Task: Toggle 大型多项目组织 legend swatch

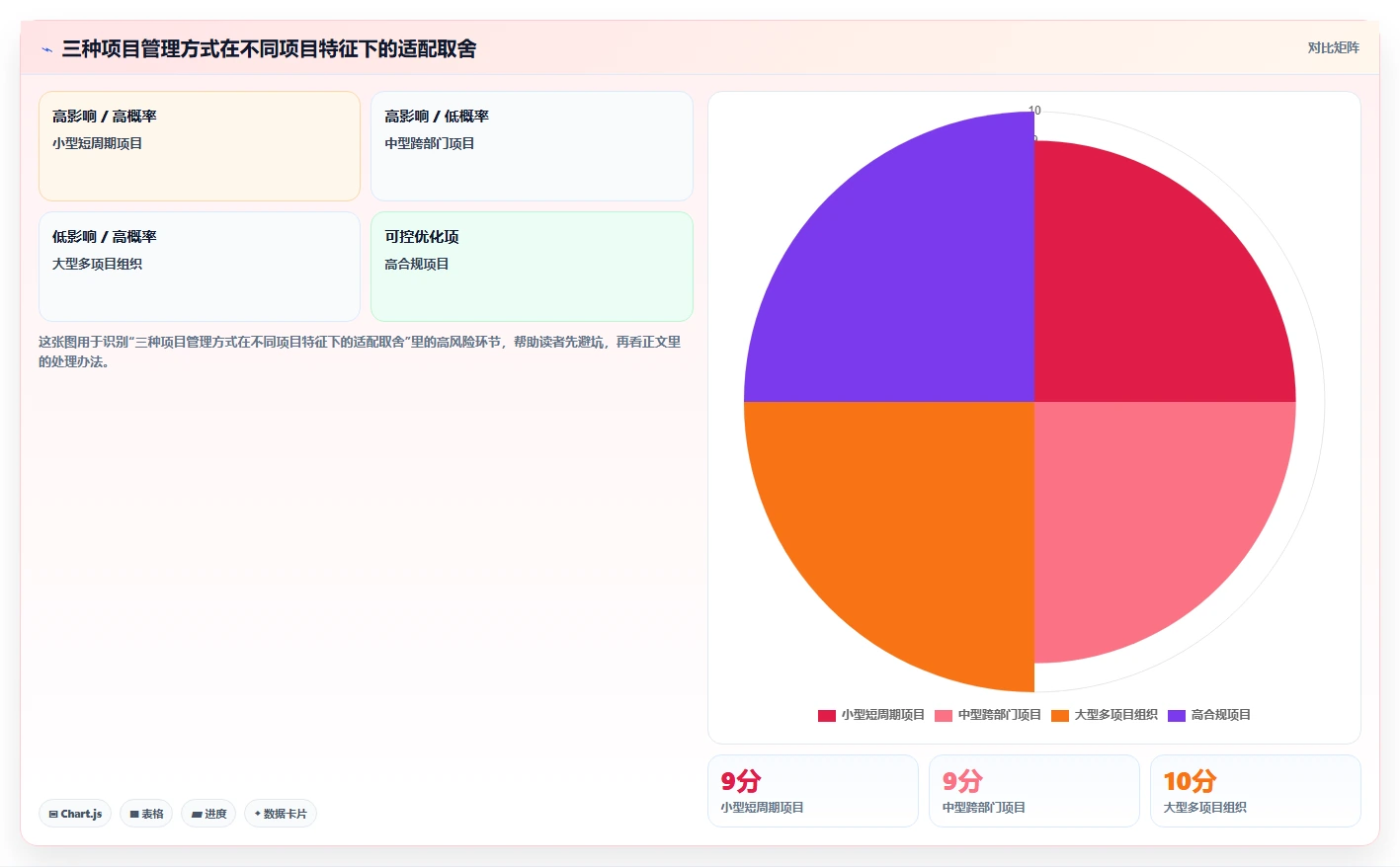Action: coord(1060,715)
